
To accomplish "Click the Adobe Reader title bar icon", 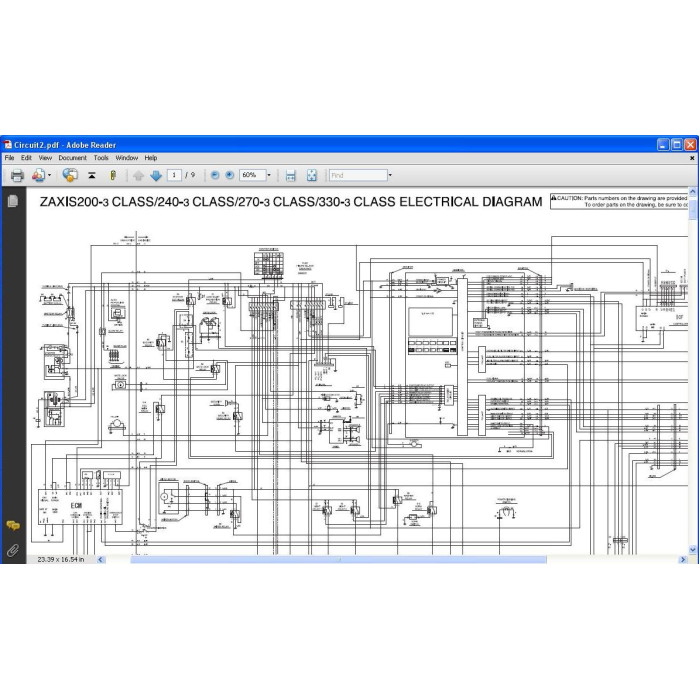I will click(x=8, y=145).
